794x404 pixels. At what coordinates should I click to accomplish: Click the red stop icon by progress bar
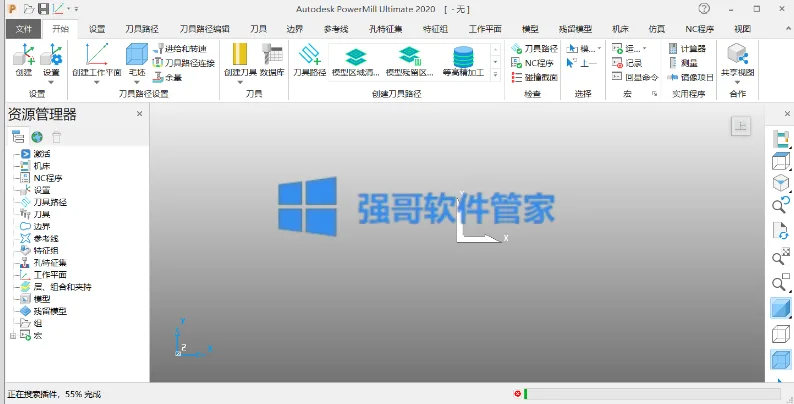(517, 394)
